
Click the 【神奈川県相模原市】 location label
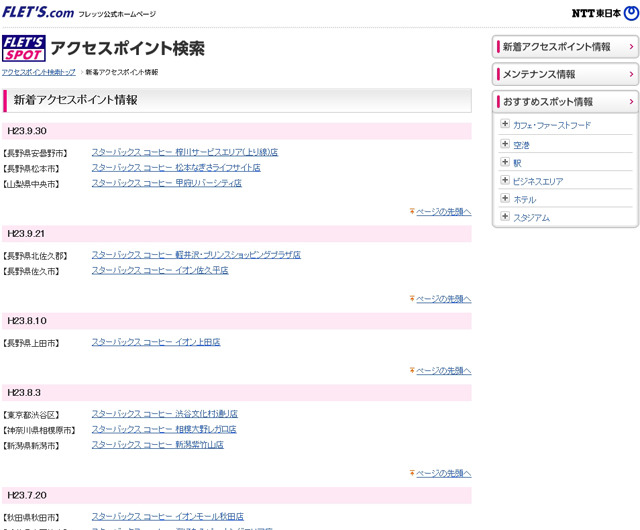39,430
